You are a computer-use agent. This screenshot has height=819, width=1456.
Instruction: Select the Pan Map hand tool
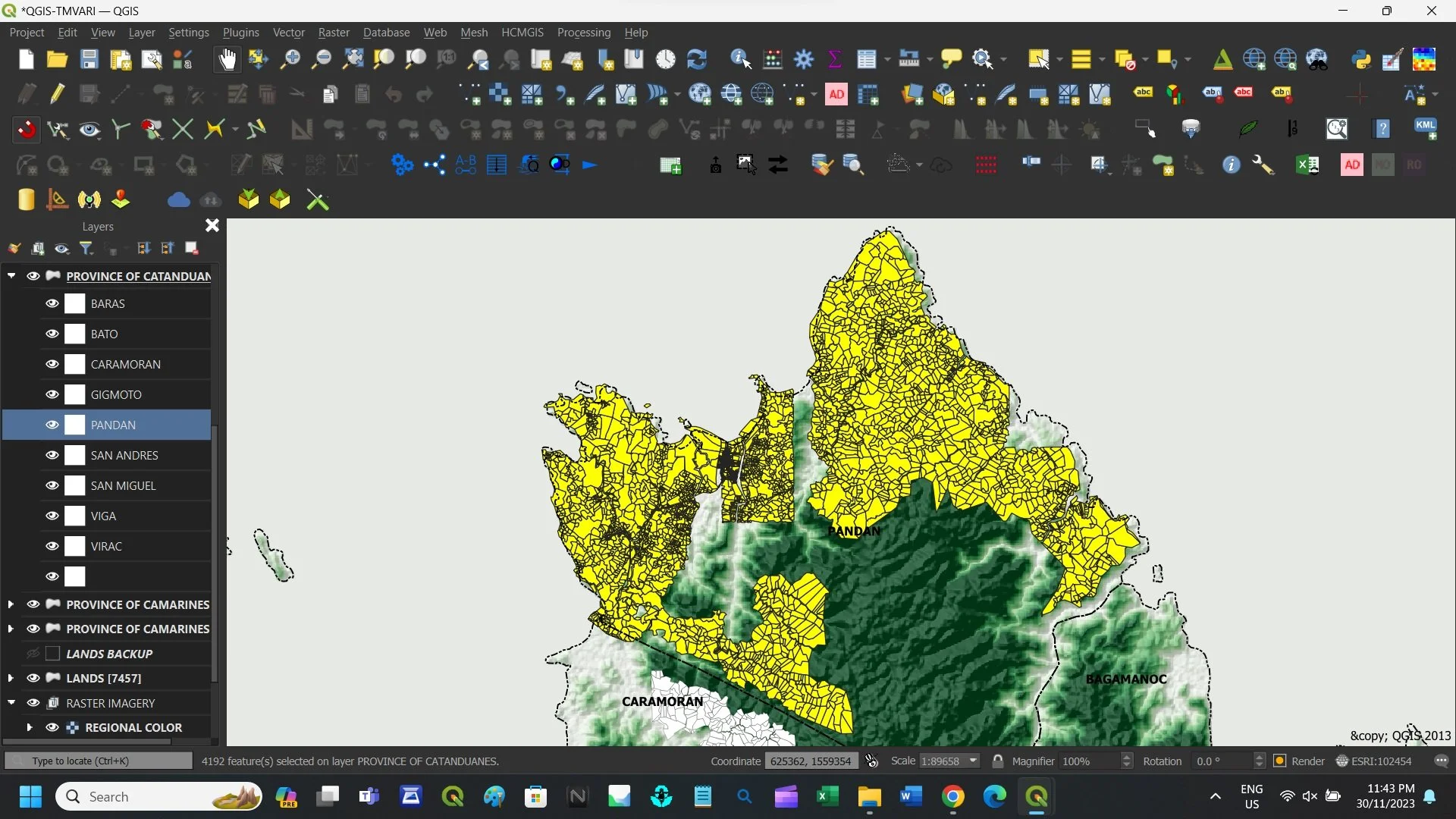click(x=227, y=59)
